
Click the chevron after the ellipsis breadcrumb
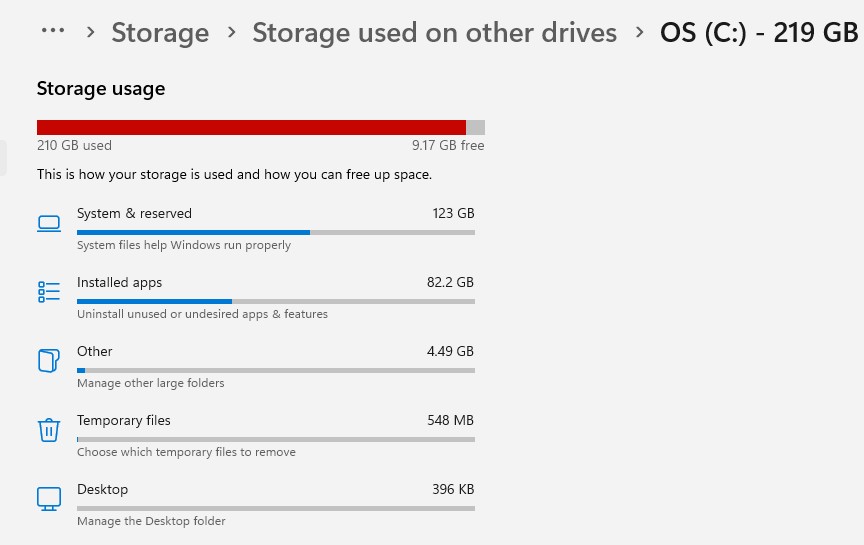click(90, 33)
